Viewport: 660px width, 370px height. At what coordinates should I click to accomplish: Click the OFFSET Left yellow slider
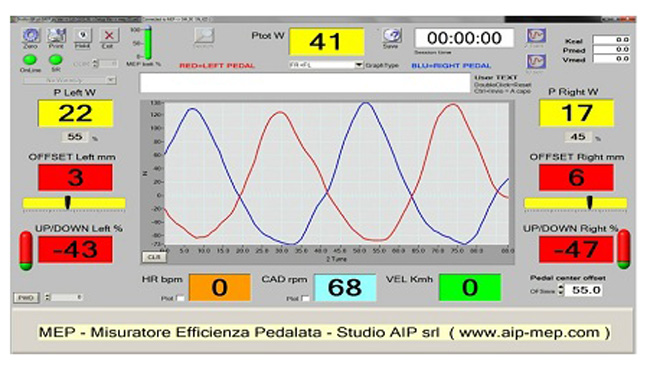click(x=74, y=203)
